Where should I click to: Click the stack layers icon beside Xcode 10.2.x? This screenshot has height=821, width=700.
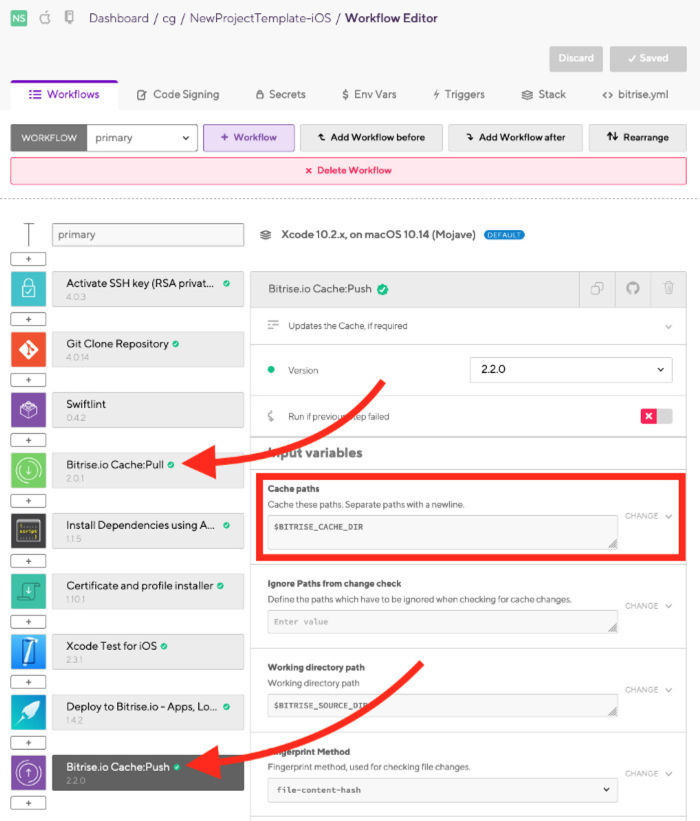pos(265,235)
